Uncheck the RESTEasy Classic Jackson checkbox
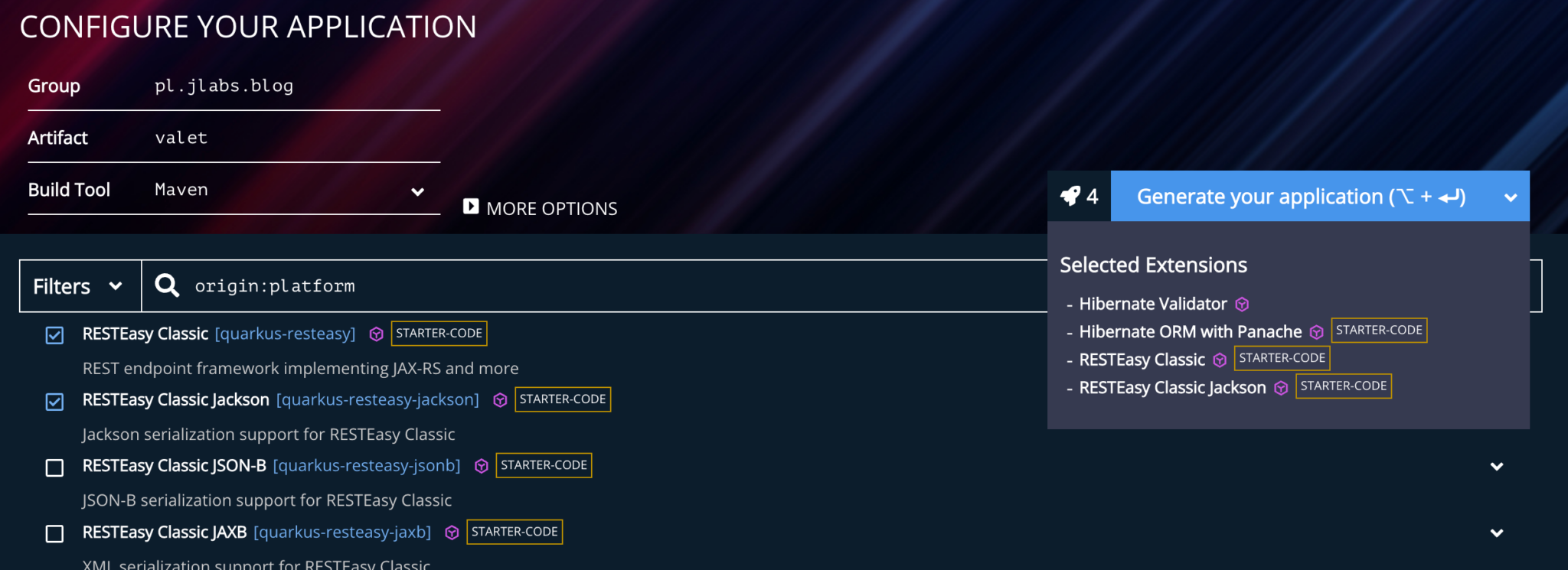 54,401
